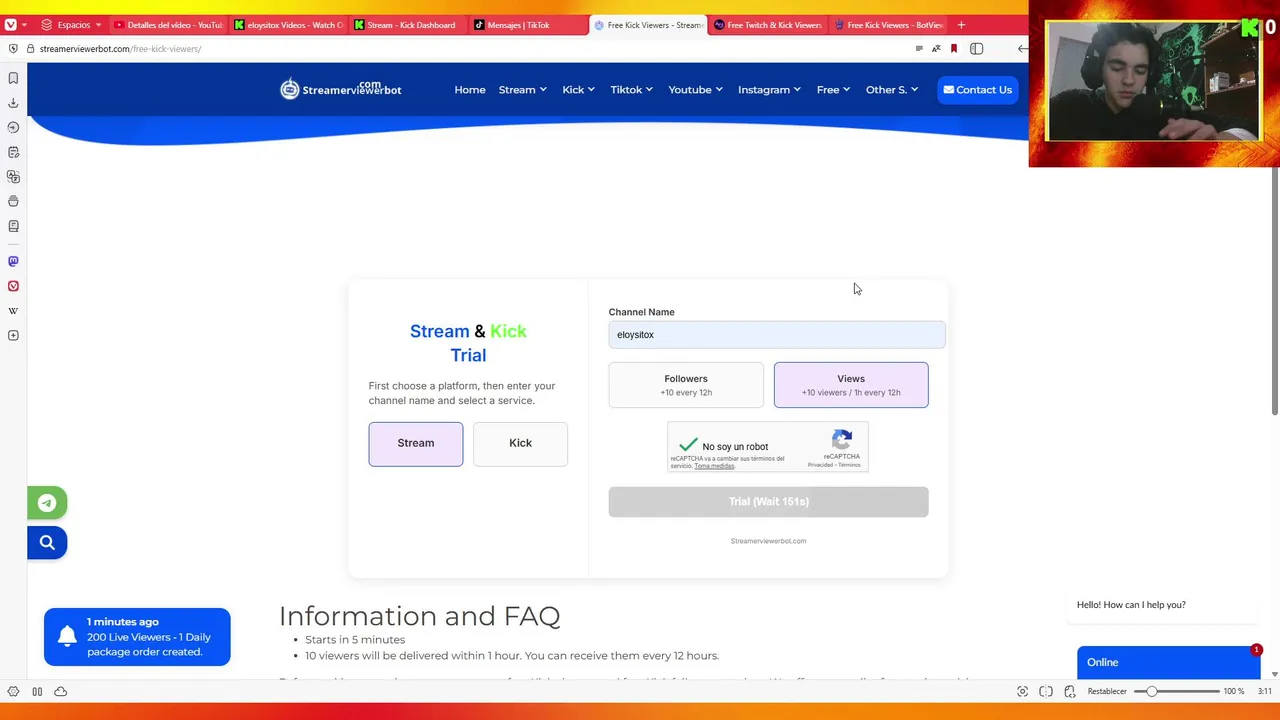
Task: Select the Kick platform option
Action: click(x=520, y=444)
